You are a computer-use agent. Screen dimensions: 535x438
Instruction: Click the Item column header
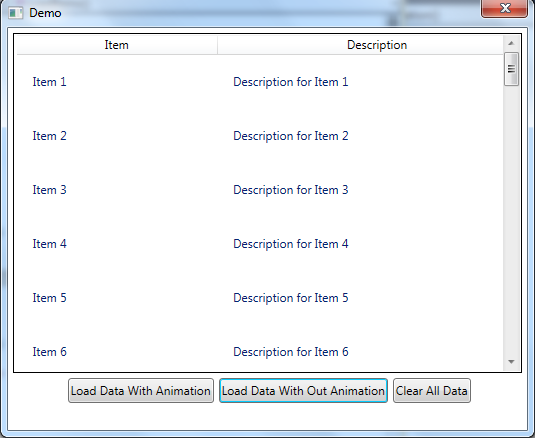(117, 45)
